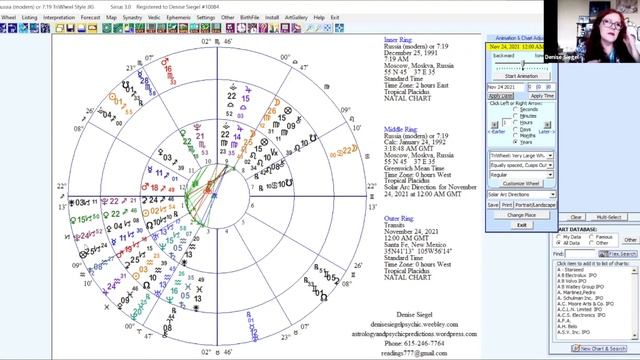Click Print in the animation panel
The image size is (640, 360).
pos(507,205)
